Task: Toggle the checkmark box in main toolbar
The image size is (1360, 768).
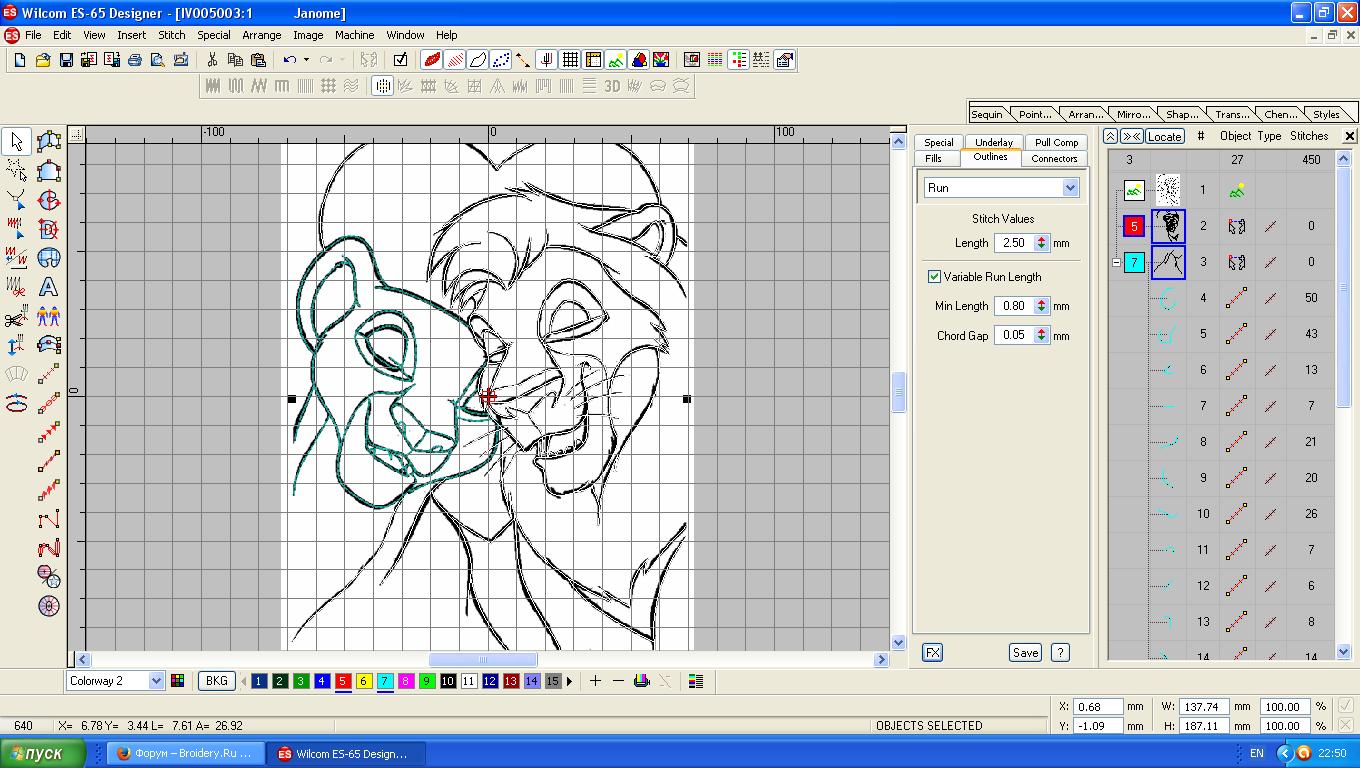Action: (x=400, y=60)
